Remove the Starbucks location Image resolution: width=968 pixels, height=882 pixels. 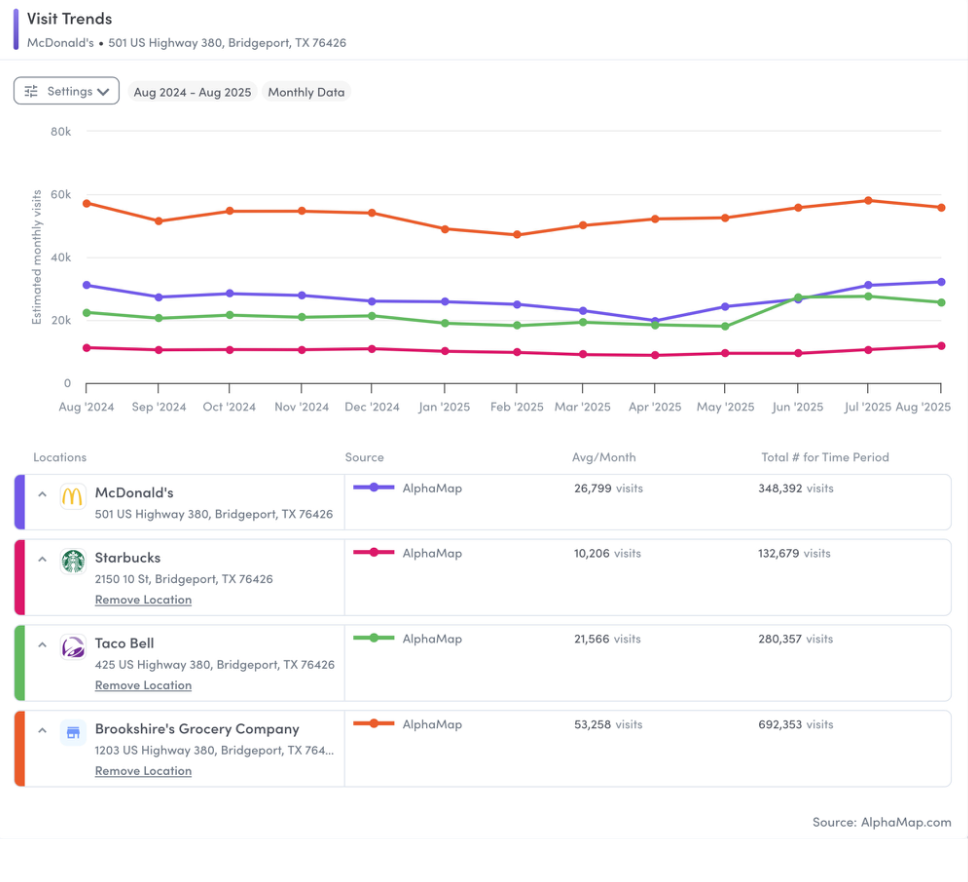click(143, 600)
